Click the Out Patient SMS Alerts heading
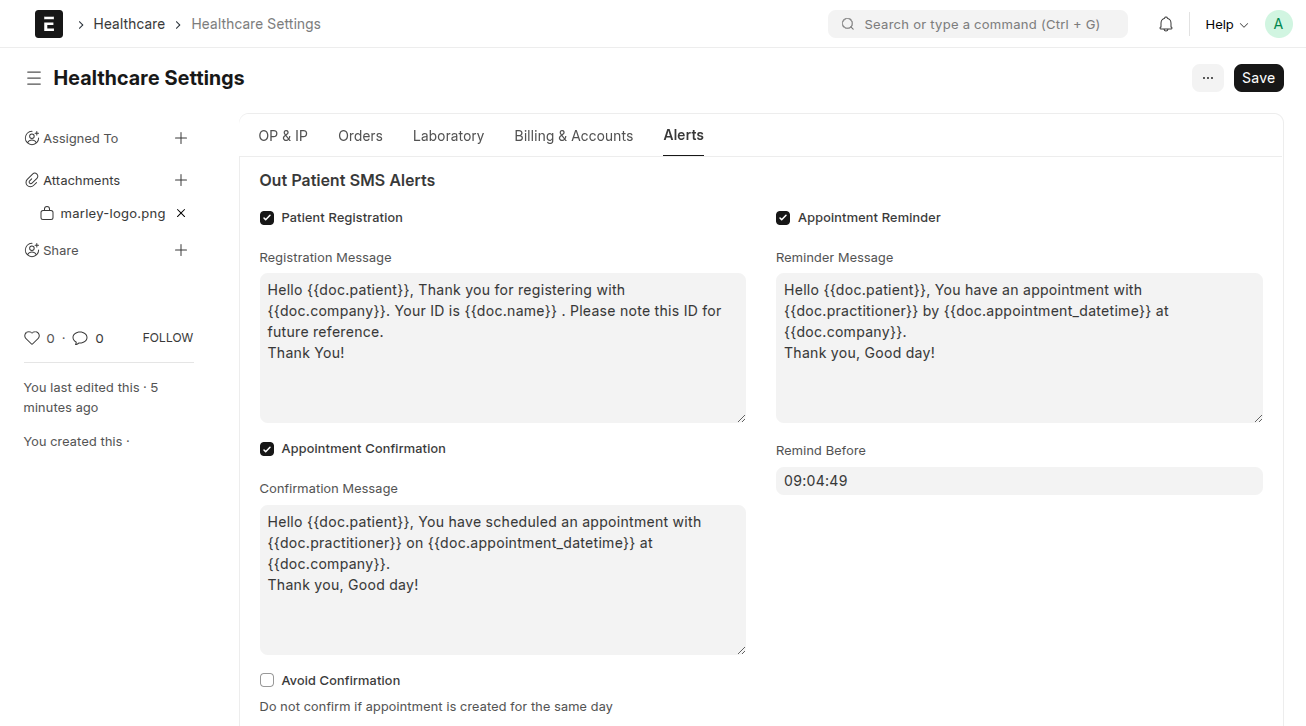The width and height of the screenshot is (1306, 726). [347, 181]
